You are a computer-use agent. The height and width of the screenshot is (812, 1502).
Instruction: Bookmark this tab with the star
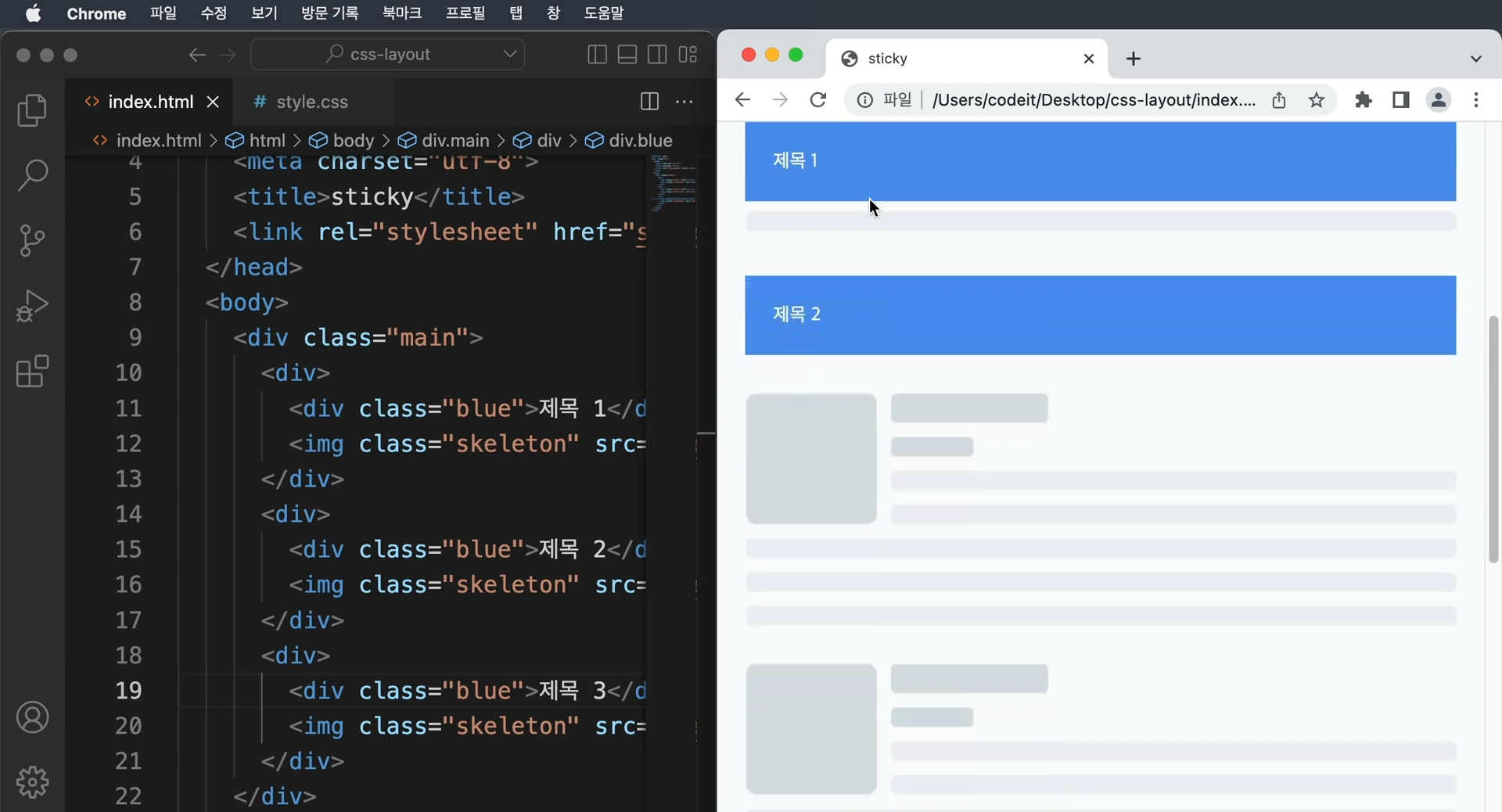coord(1317,100)
